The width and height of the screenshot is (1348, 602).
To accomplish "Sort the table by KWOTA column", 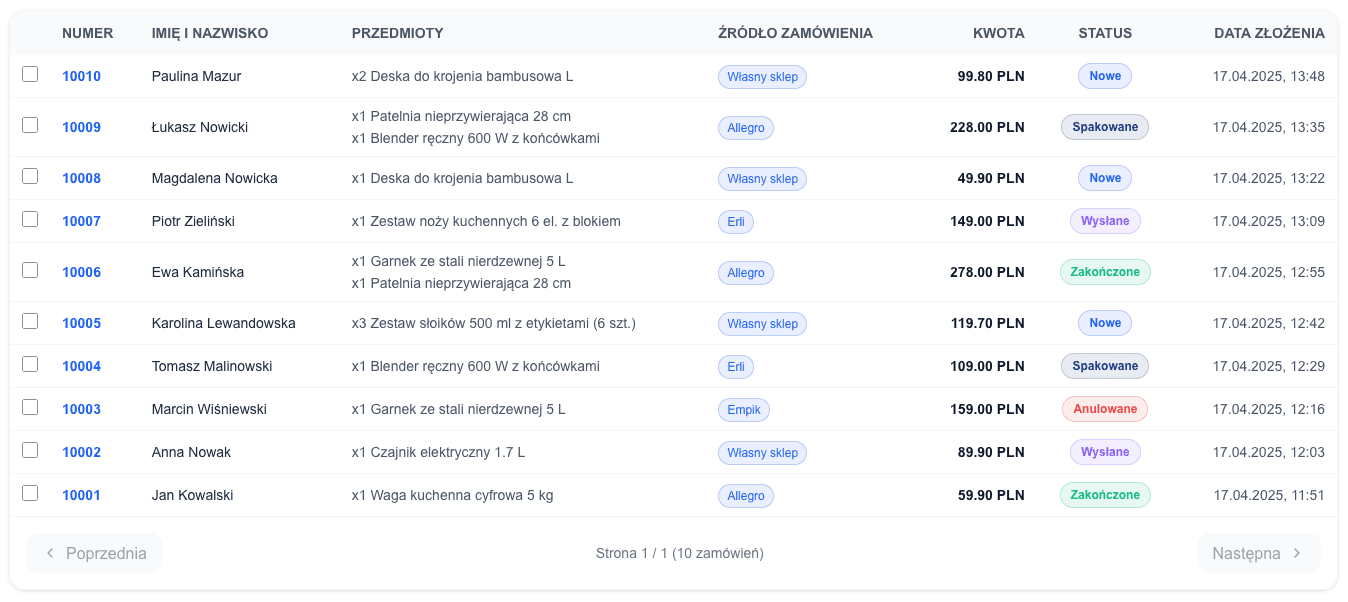I will tap(998, 33).
